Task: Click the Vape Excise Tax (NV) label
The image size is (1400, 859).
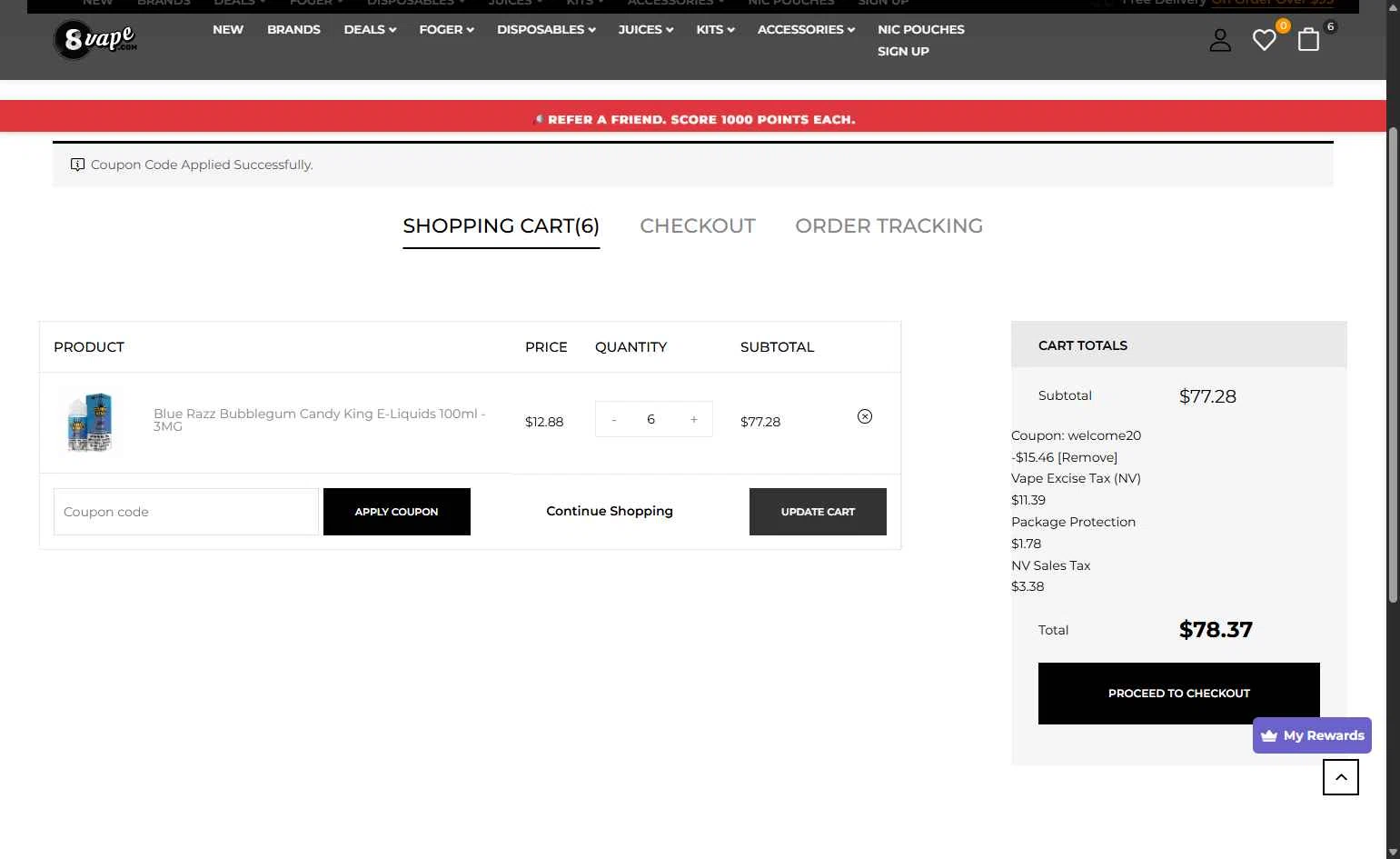Action: click(1076, 478)
